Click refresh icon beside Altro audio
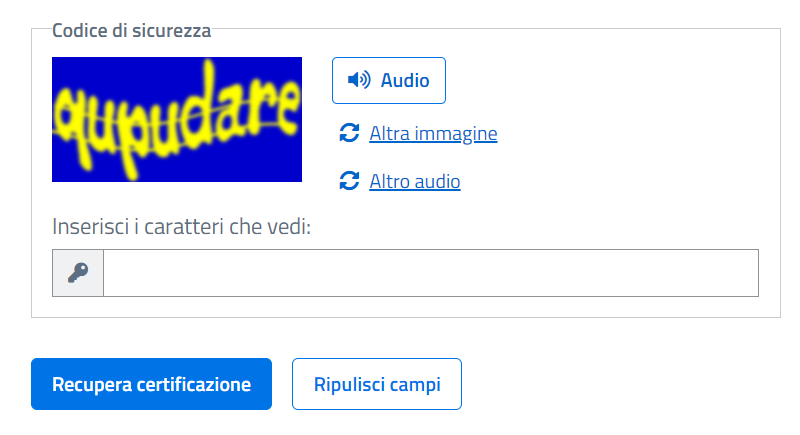800x435 pixels. click(x=349, y=181)
